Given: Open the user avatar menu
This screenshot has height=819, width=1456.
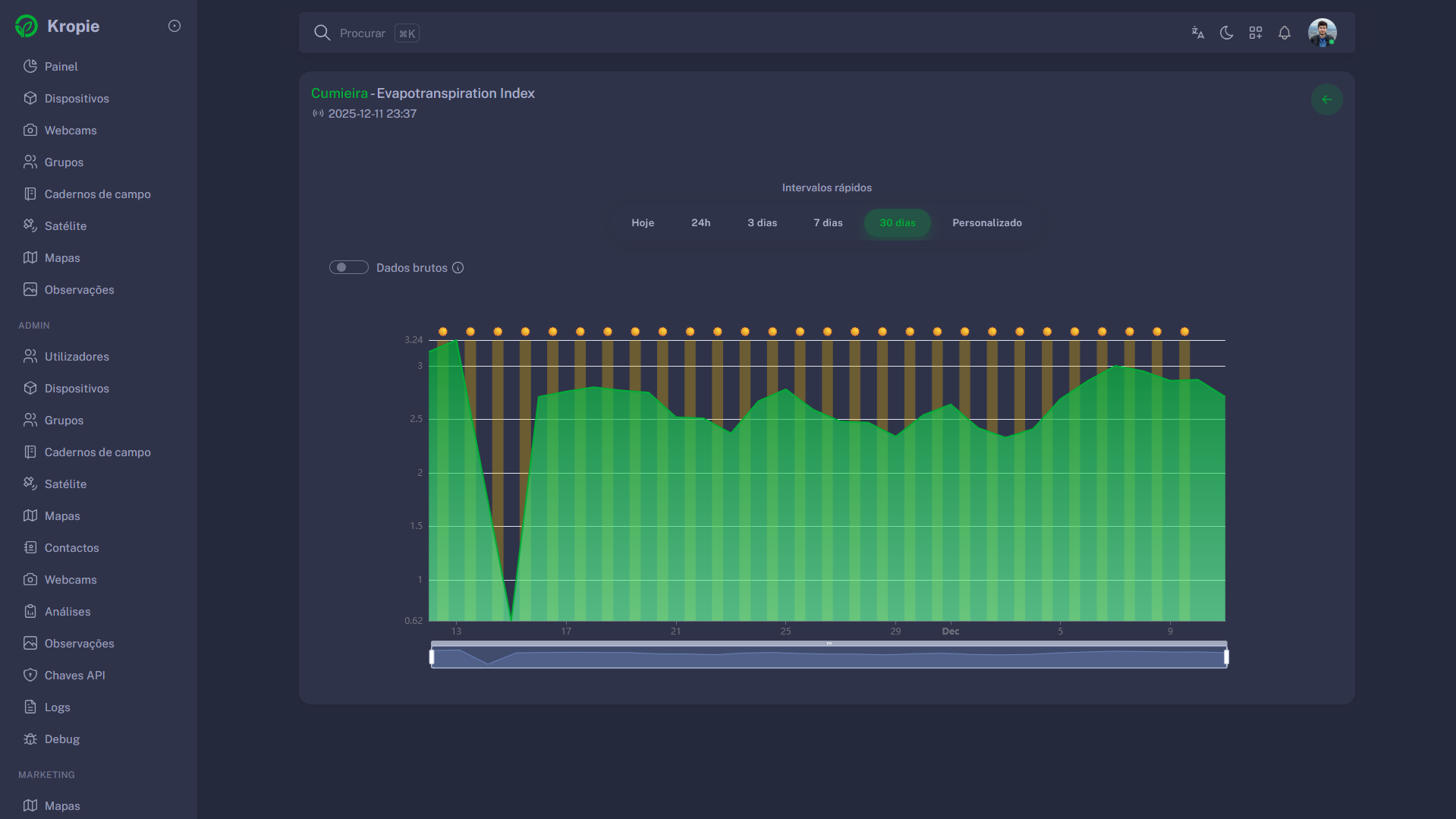Looking at the screenshot, I should 1322,33.
